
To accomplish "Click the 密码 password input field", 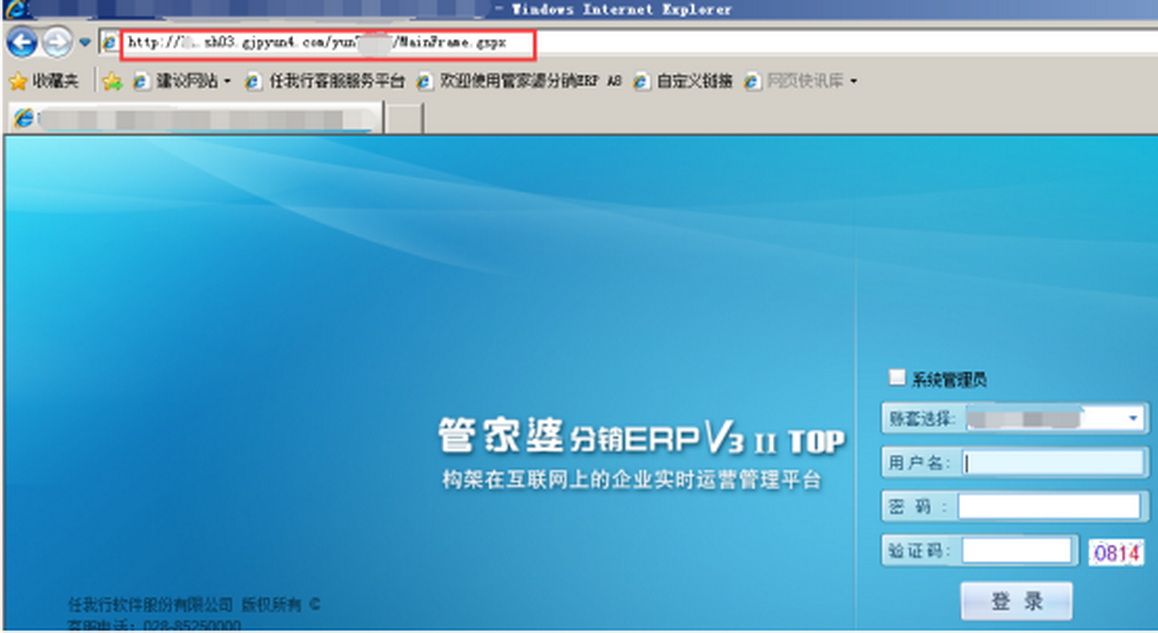I will tap(1048, 507).
